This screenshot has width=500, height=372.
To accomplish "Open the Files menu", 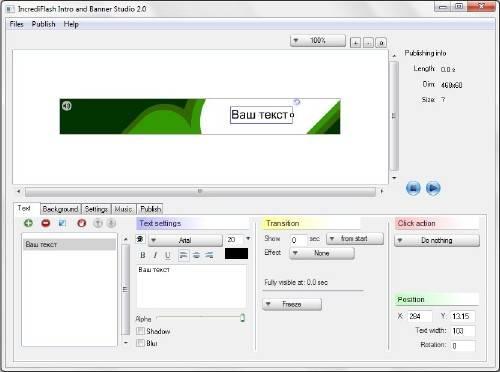I will [16, 24].
